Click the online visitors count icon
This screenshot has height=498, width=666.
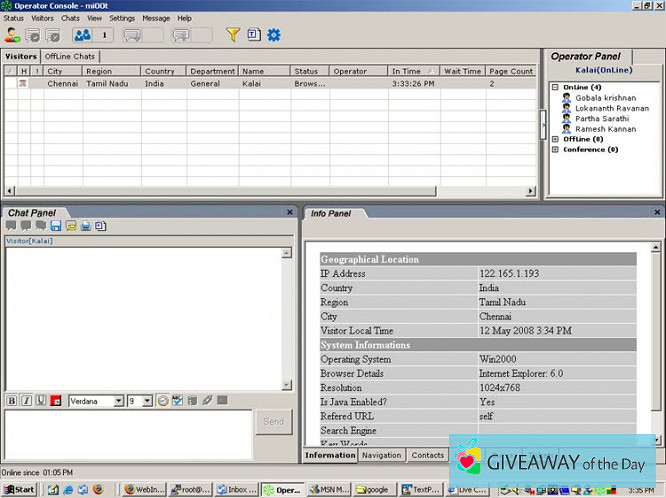pyautogui.click(x=82, y=35)
